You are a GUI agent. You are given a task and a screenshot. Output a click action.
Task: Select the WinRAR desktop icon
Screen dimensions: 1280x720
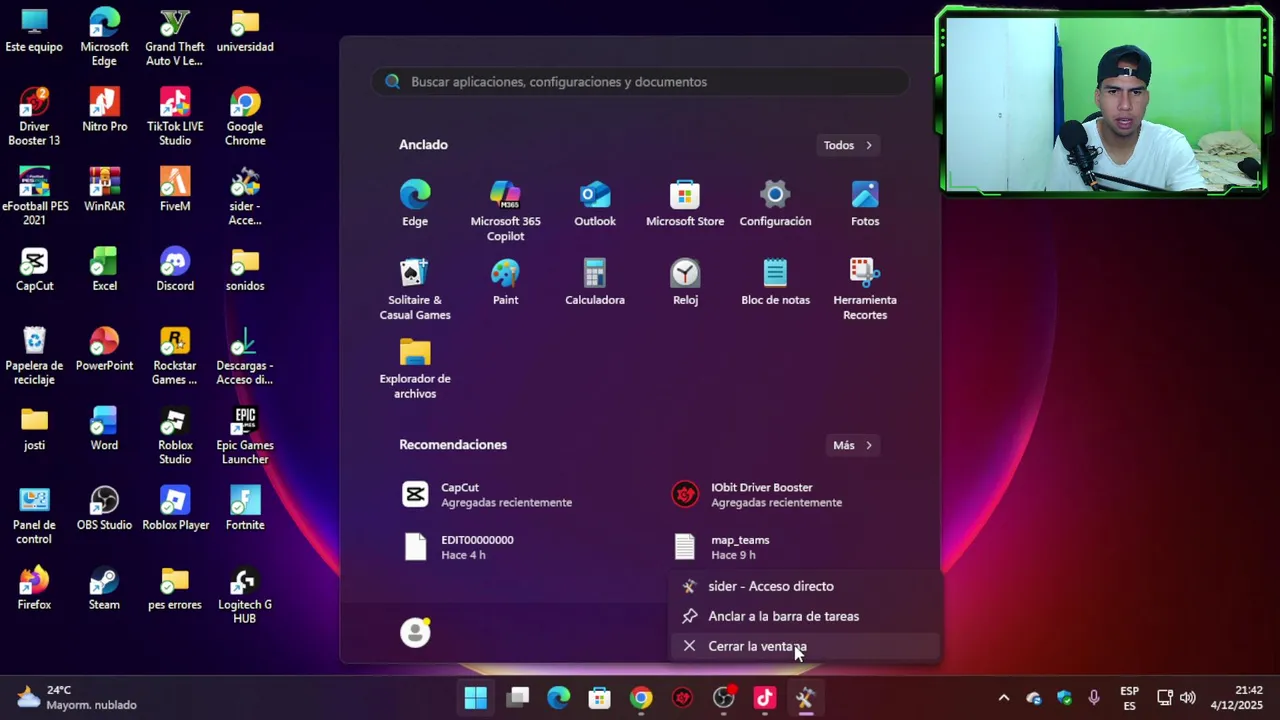104,191
